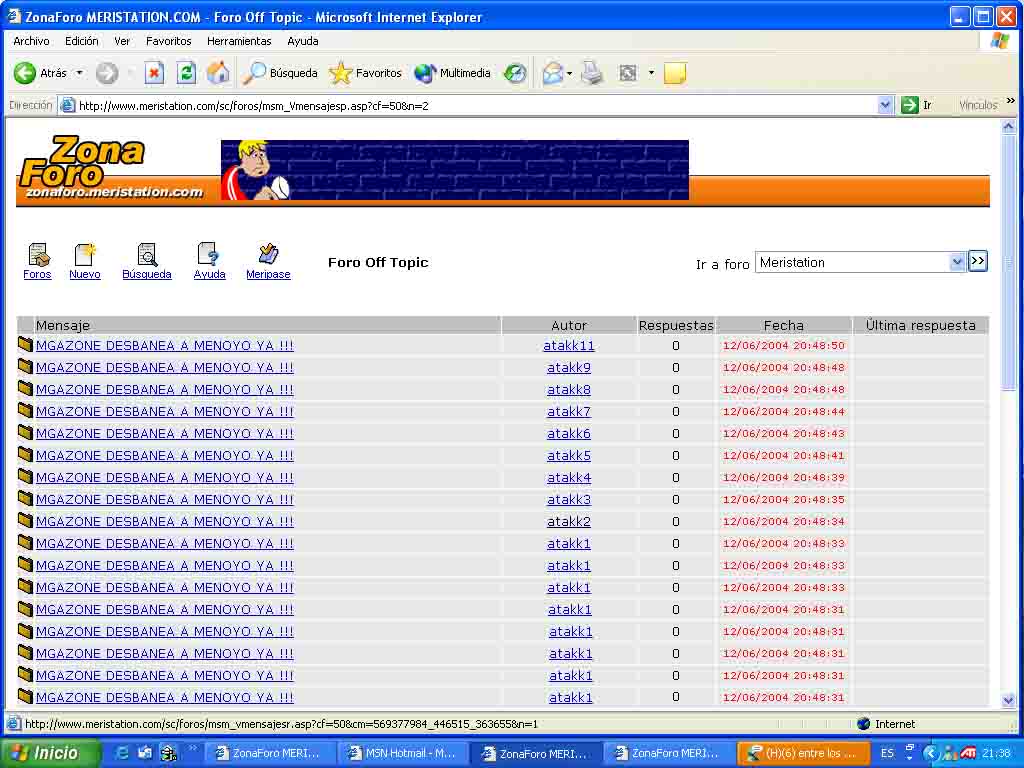Open the Búsqueda magnifier in the browser toolbar

[x=280, y=73]
